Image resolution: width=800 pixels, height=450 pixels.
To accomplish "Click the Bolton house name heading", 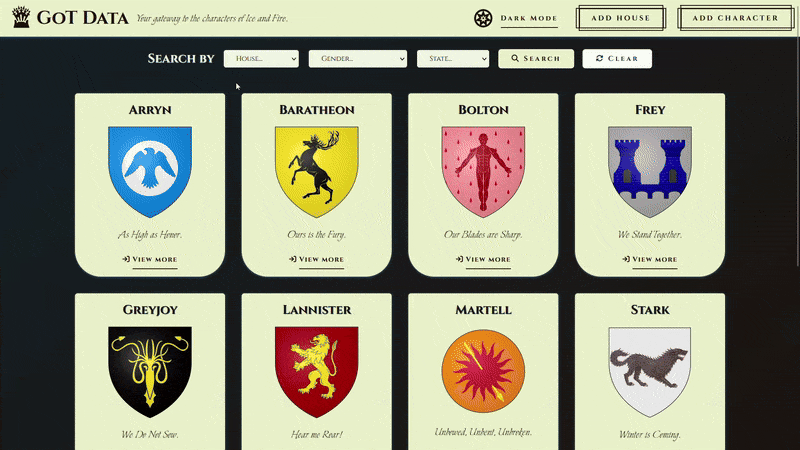I will (x=483, y=110).
